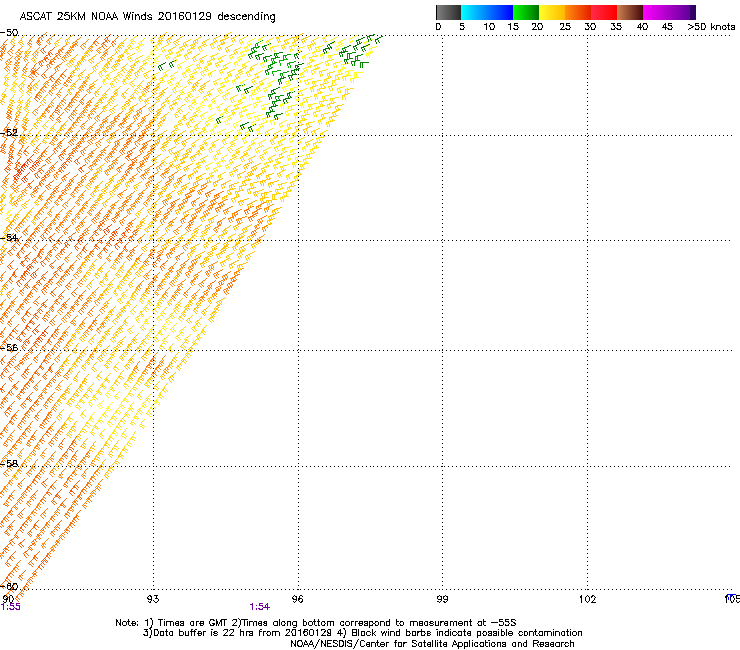The height and width of the screenshot is (650, 740).
Task: Click the 102 longitude axis label
Action: click(587, 599)
